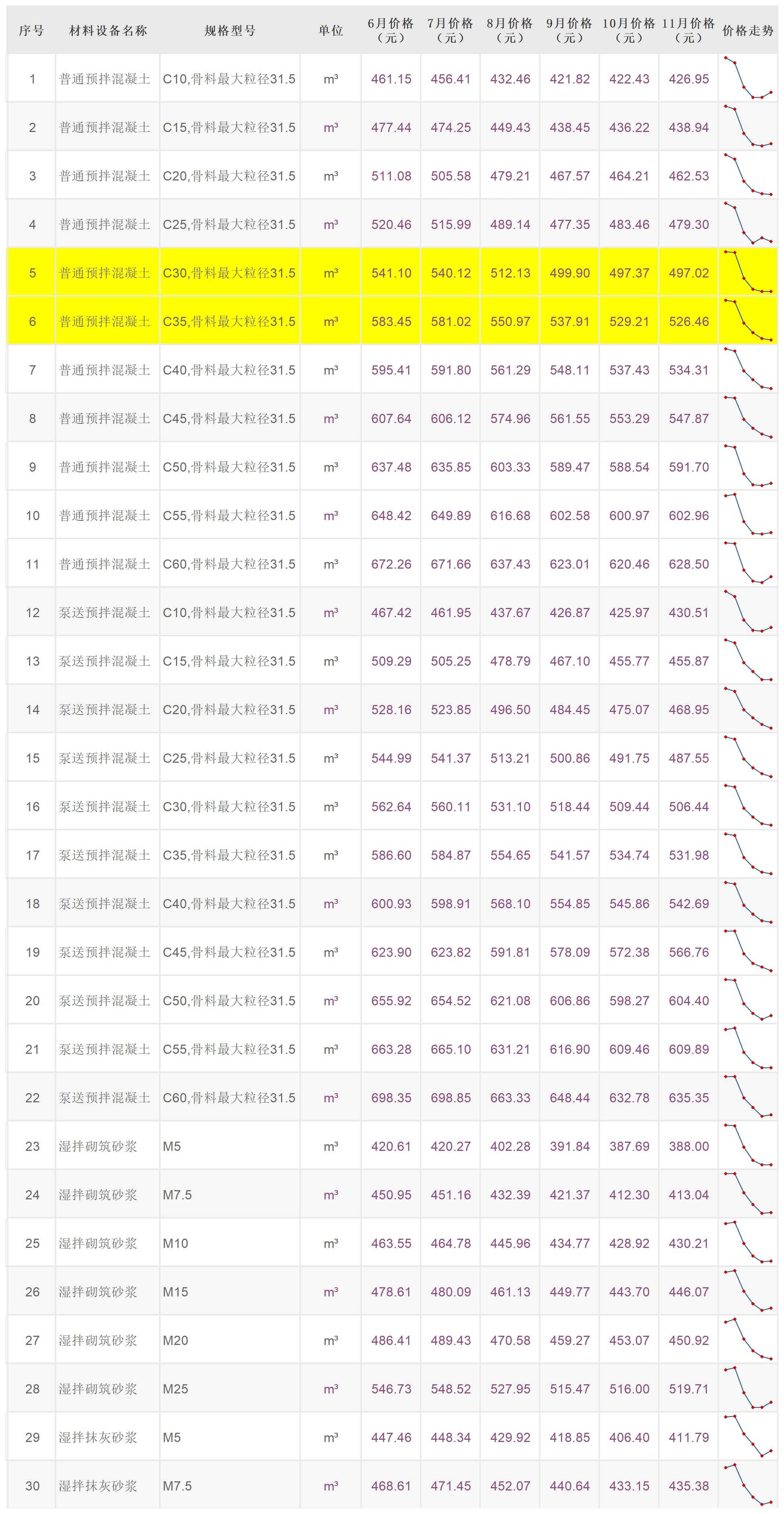The image size is (784, 1514).
Task: Click the row number 23 cell
Action: [32, 1146]
